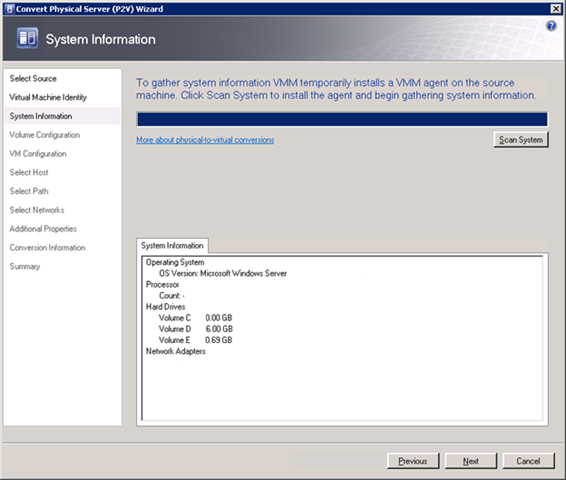Click the Scan System button
Screen dimensions: 566x480
pos(521,140)
